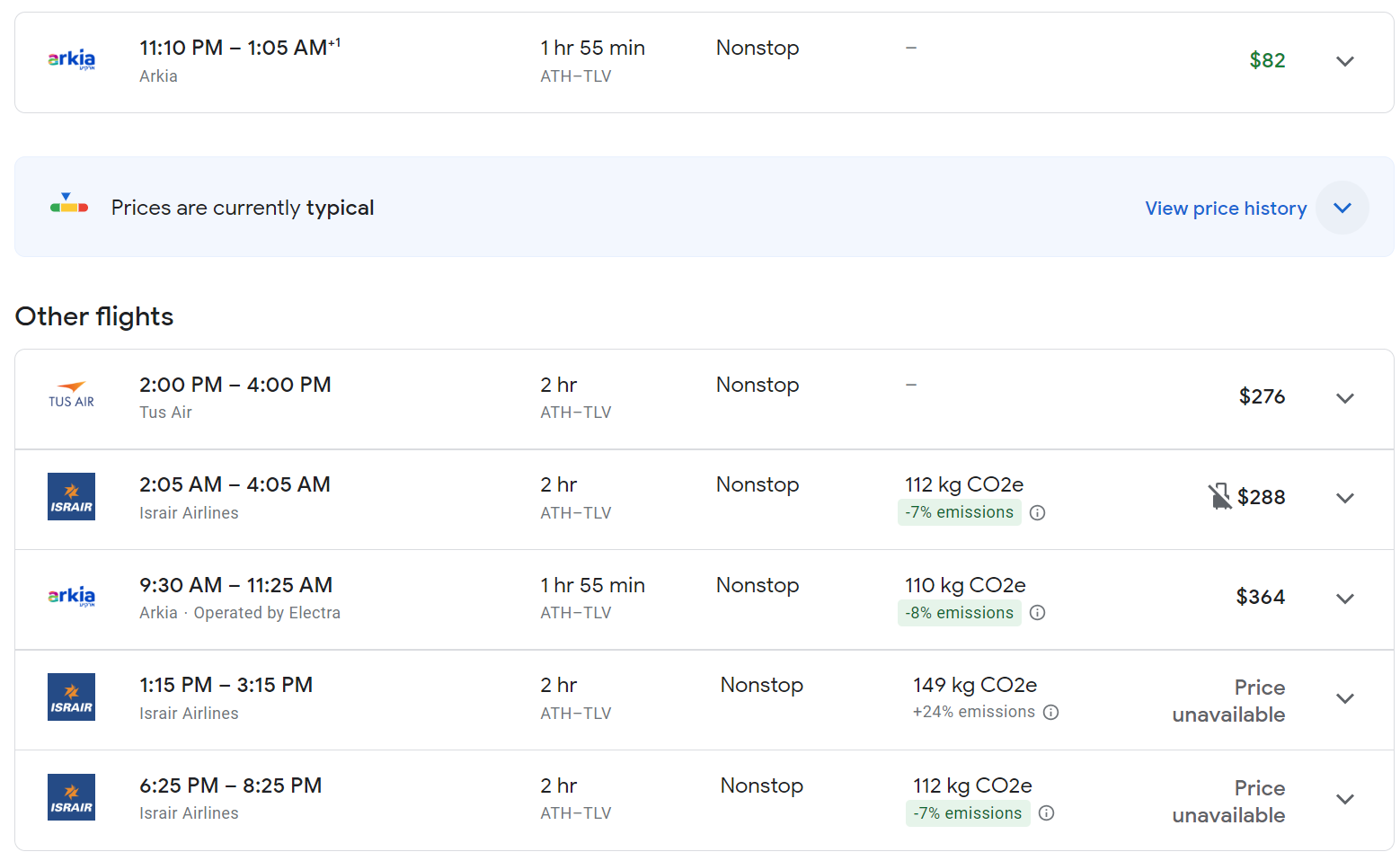This screenshot has height=852, width=1400.
Task: Click the Tus Air airline logo
Action: click(x=71, y=396)
